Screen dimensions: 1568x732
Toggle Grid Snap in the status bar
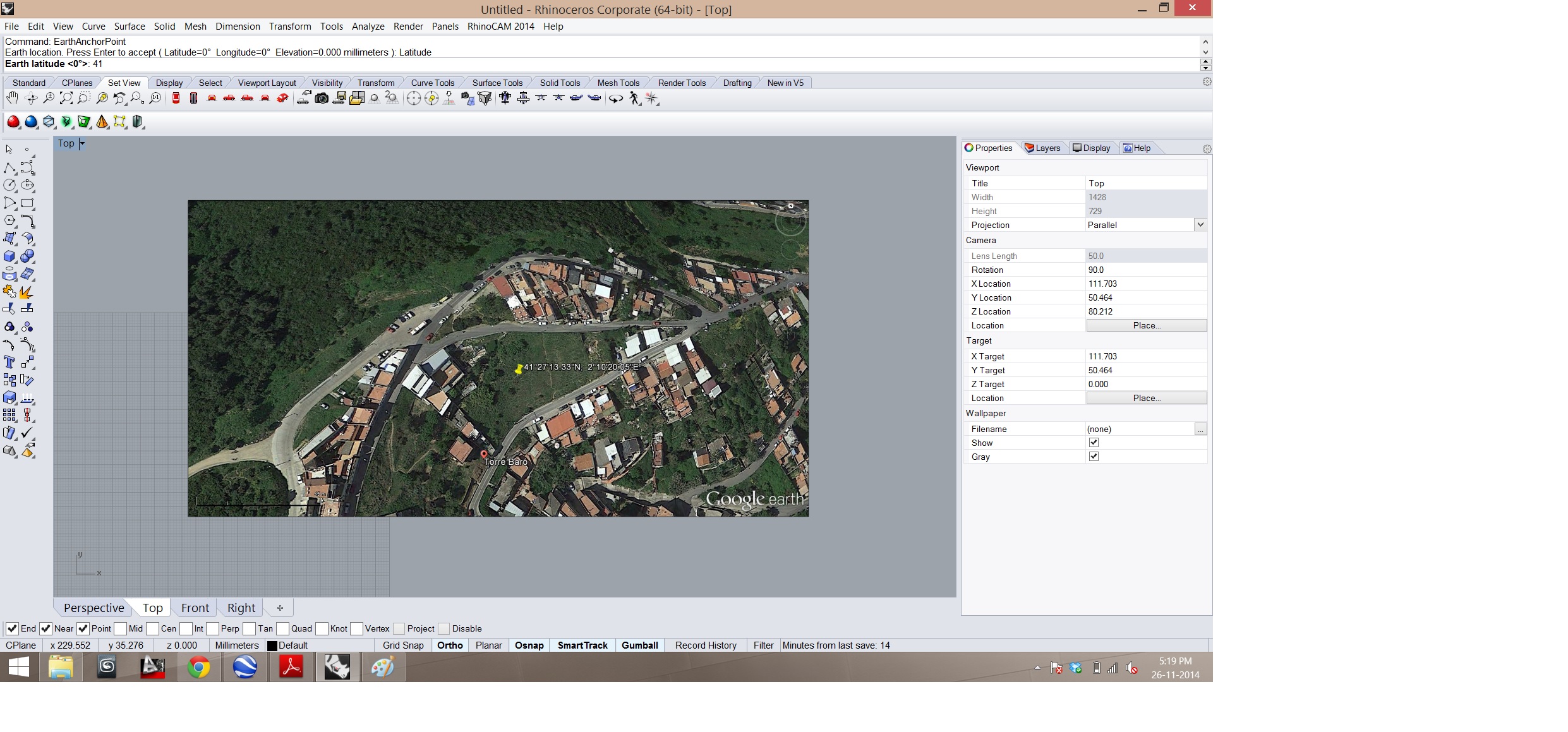click(403, 645)
